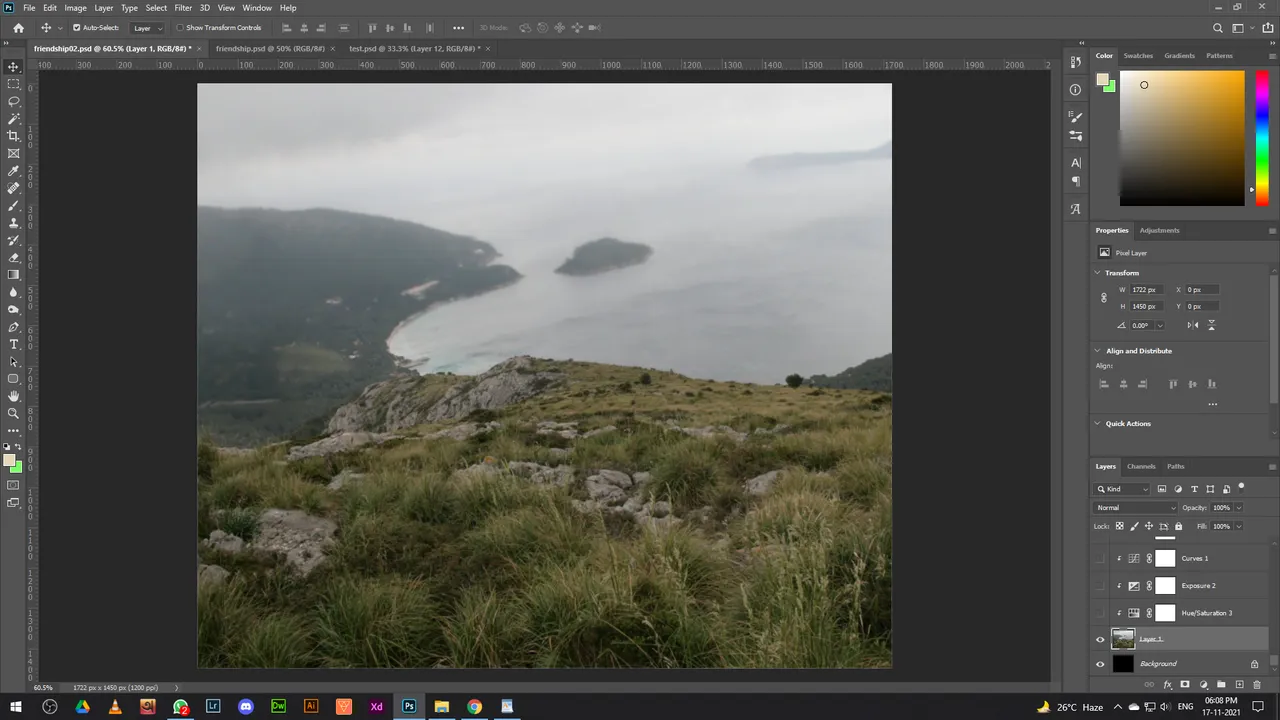Image resolution: width=1280 pixels, height=720 pixels.
Task: Select the Spot Healing Brush tool
Action: pyautogui.click(x=14, y=188)
